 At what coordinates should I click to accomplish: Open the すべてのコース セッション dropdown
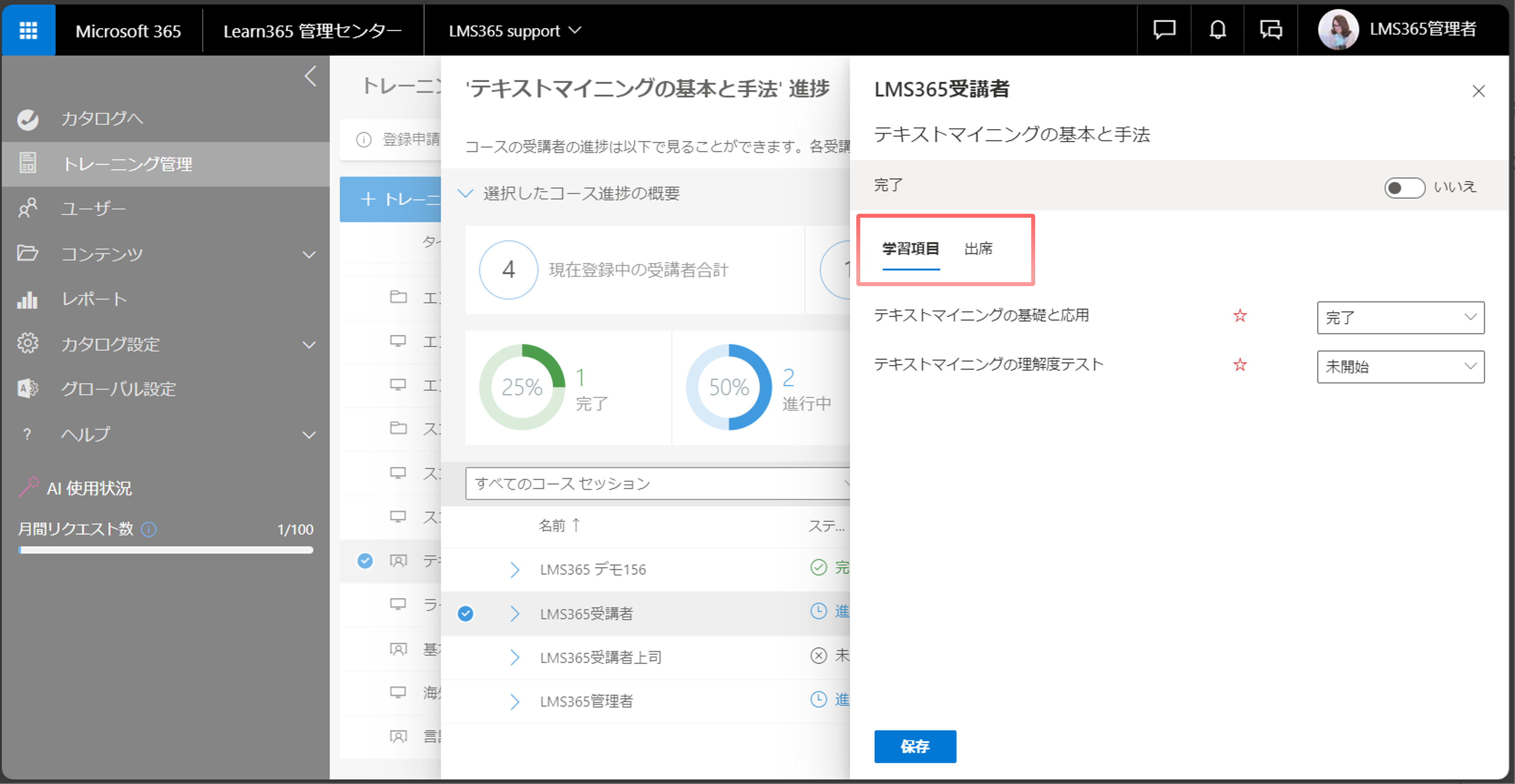[658, 483]
